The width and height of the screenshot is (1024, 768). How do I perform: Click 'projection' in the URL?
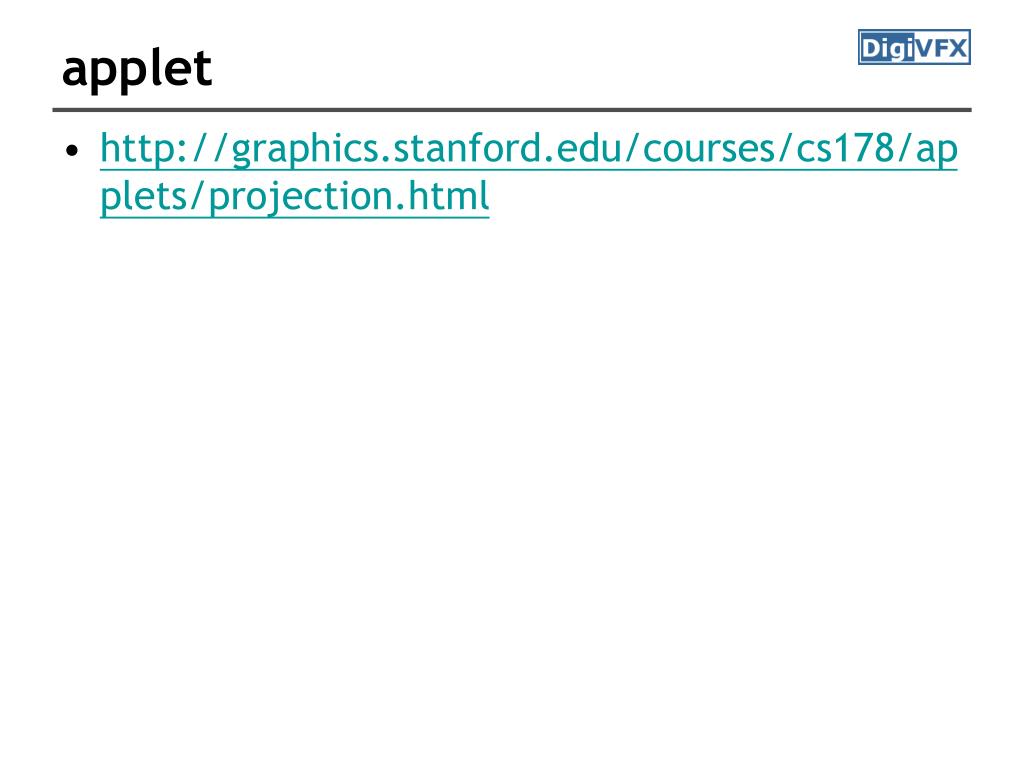(x=300, y=197)
